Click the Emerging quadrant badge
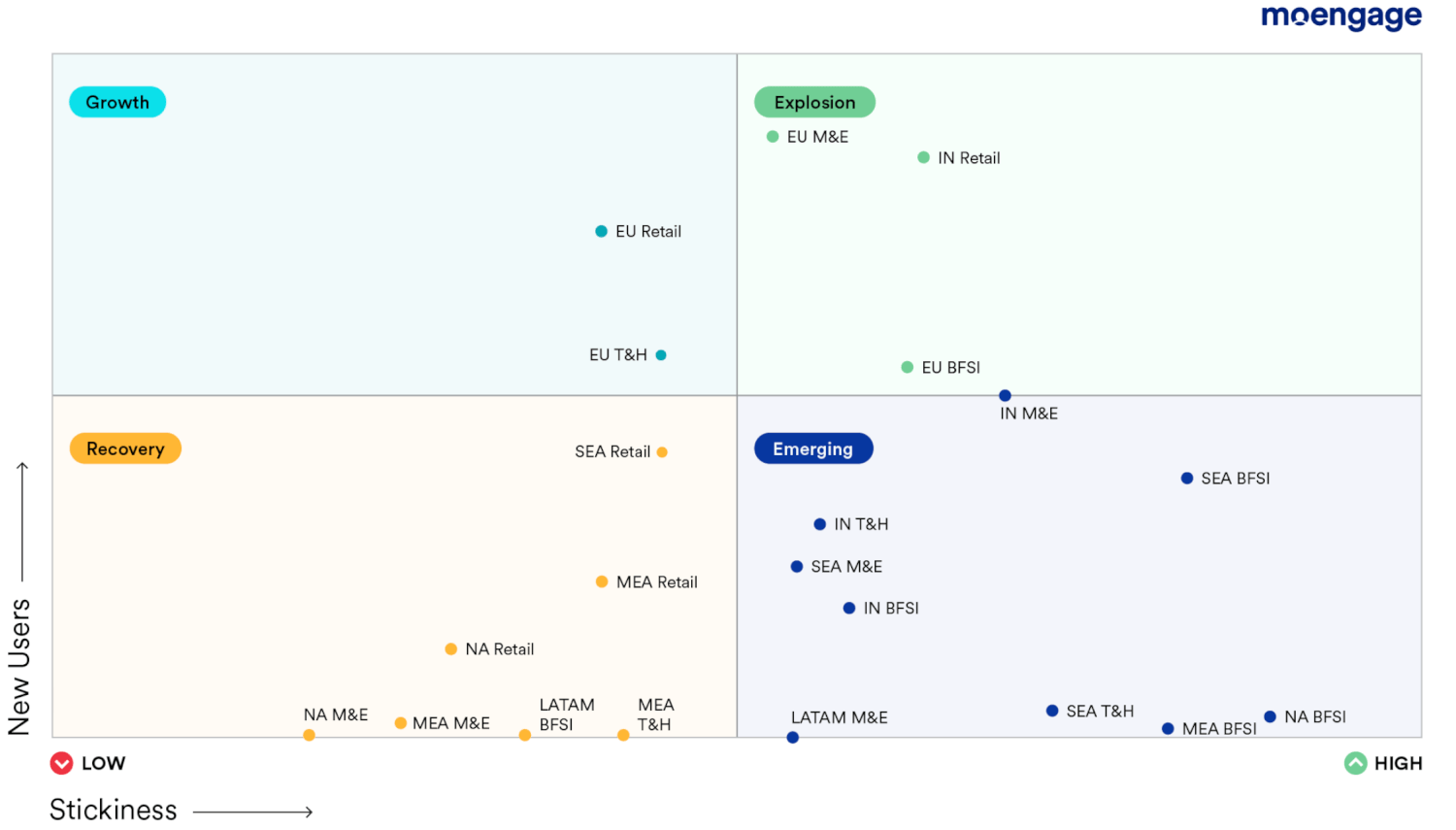This screenshot has height=830, width=1456. (813, 448)
